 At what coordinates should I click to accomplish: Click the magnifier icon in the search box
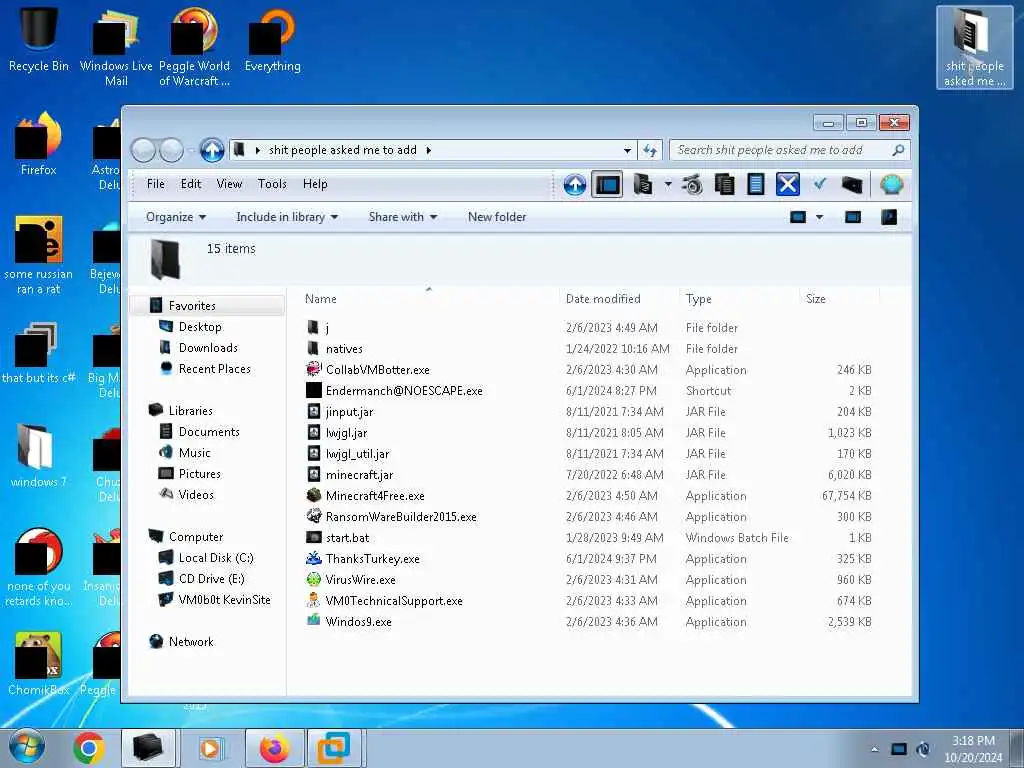pyautogui.click(x=899, y=150)
